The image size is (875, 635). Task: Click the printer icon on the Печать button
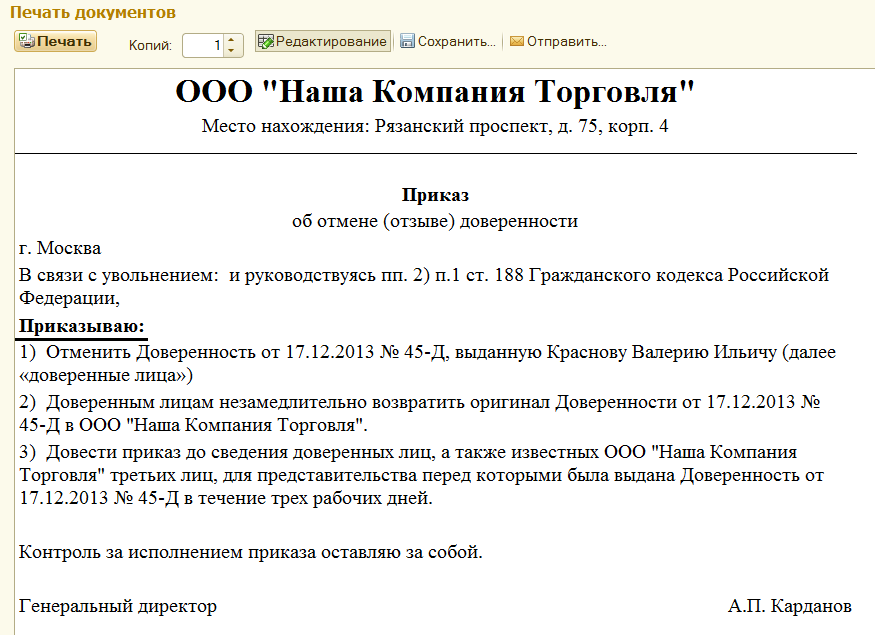tap(27, 41)
